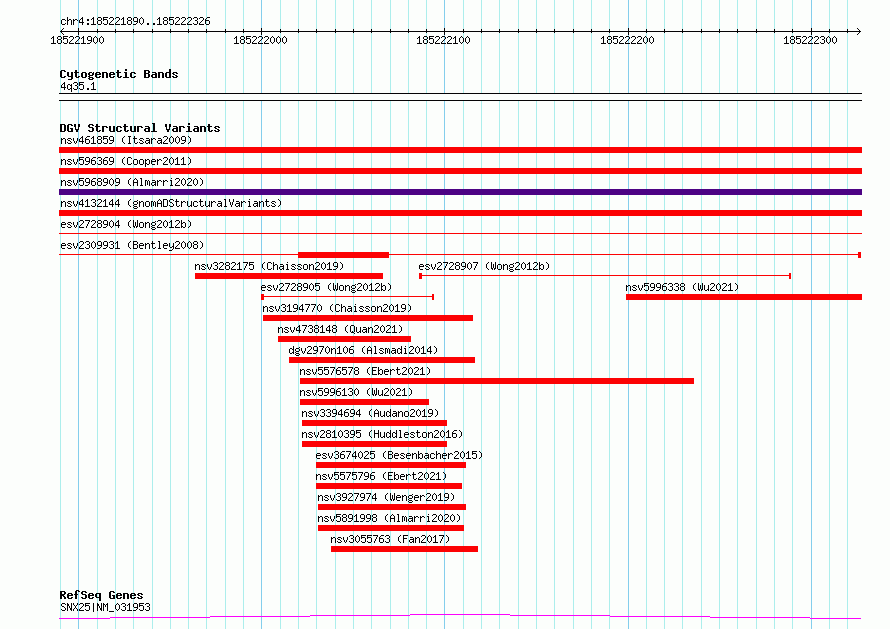This screenshot has width=890, height=629.
Task: Click the nsv3055763 (Fan2017) label
Action: click(390, 539)
